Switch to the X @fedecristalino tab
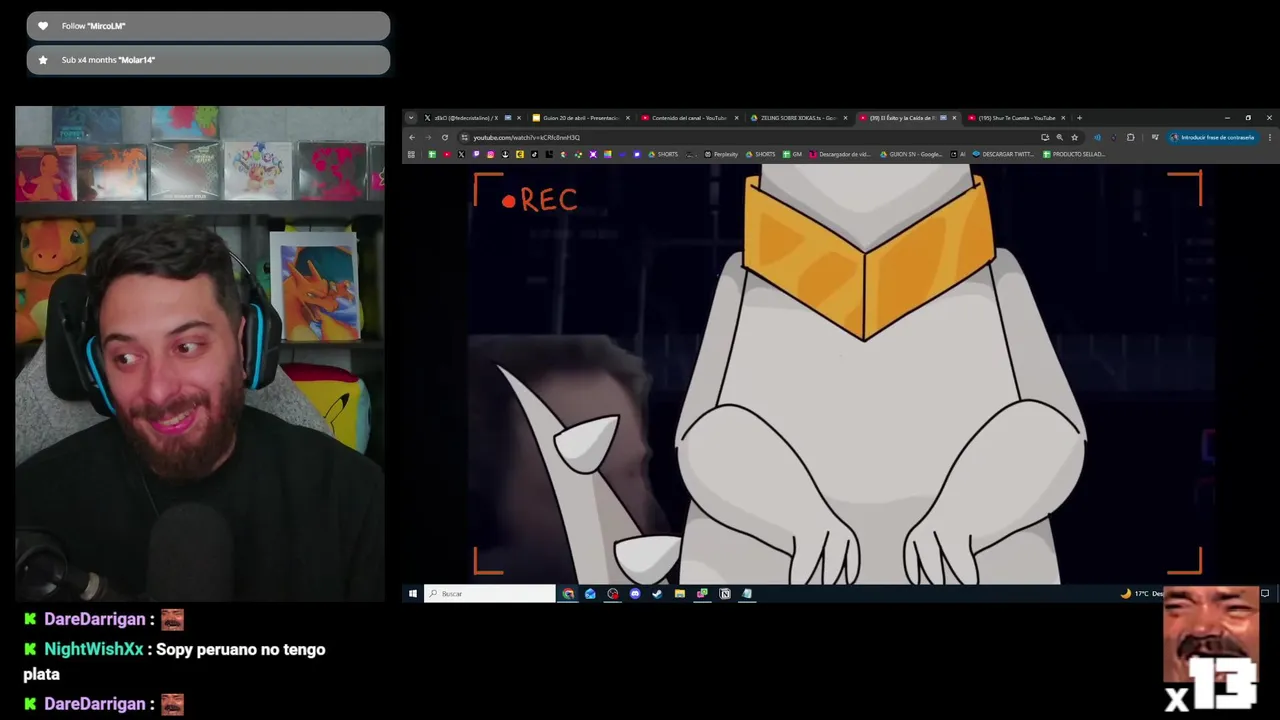Image resolution: width=1280 pixels, height=720 pixels. 472,118
